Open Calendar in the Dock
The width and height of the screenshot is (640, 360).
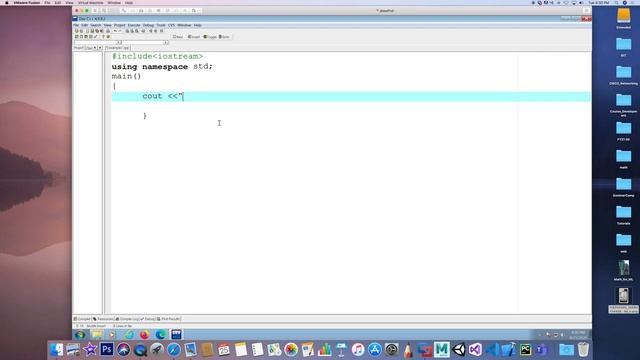pos(224,350)
